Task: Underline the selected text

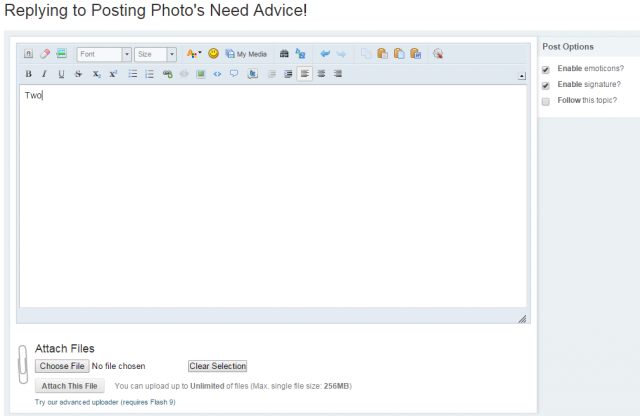Action: tap(61, 74)
